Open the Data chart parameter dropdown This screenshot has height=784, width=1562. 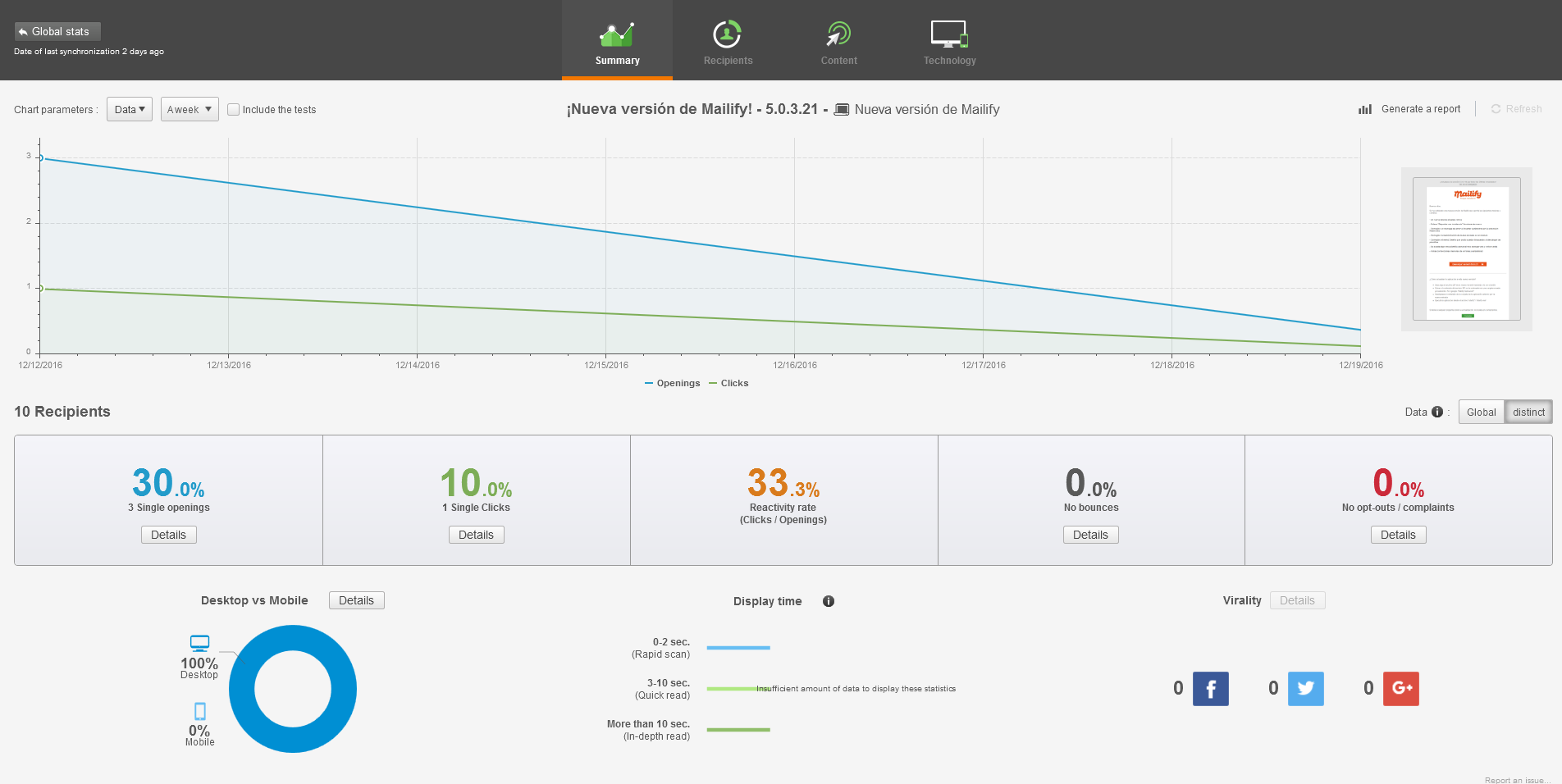[130, 109]
